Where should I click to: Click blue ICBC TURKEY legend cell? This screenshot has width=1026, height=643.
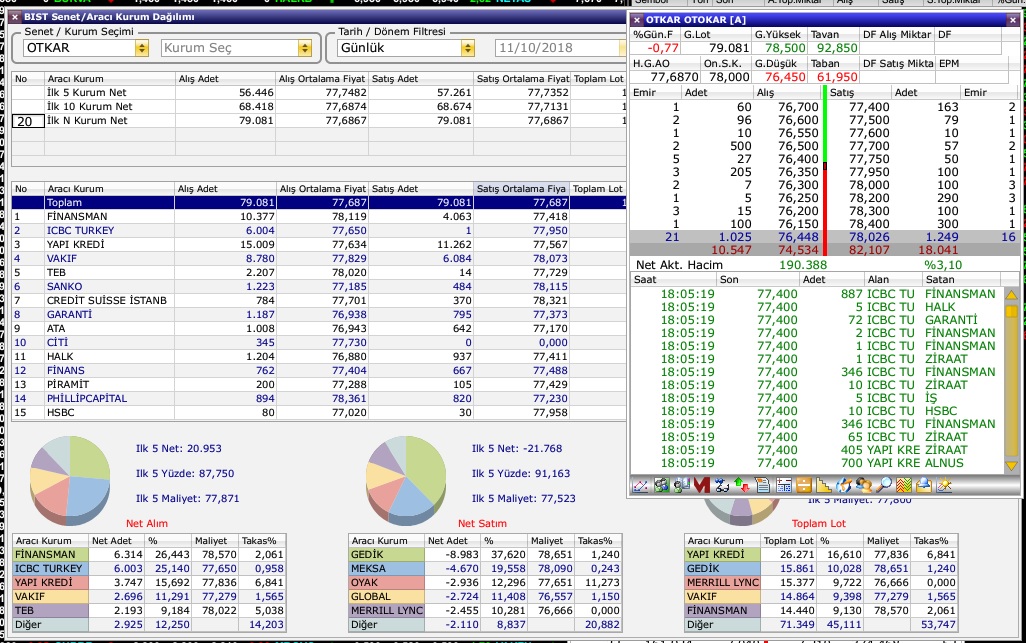click(51, 569)
